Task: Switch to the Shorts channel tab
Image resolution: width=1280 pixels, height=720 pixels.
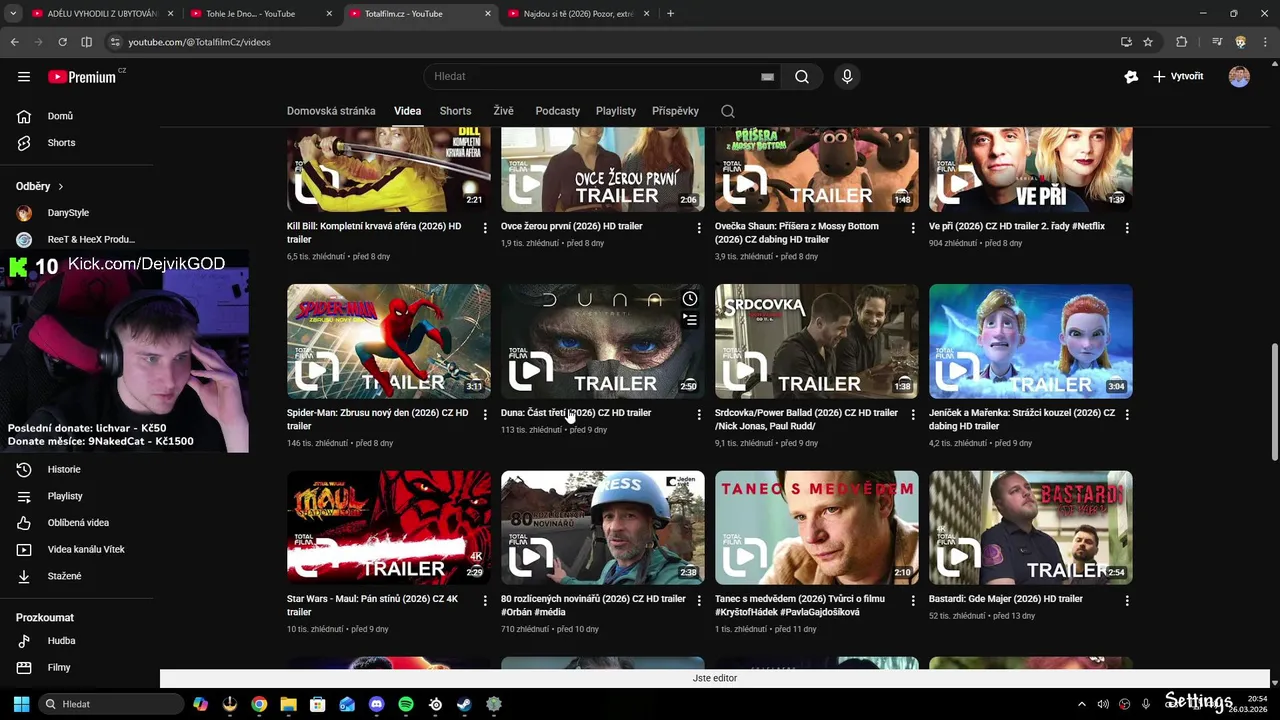Action: click(x=455, y=111)
